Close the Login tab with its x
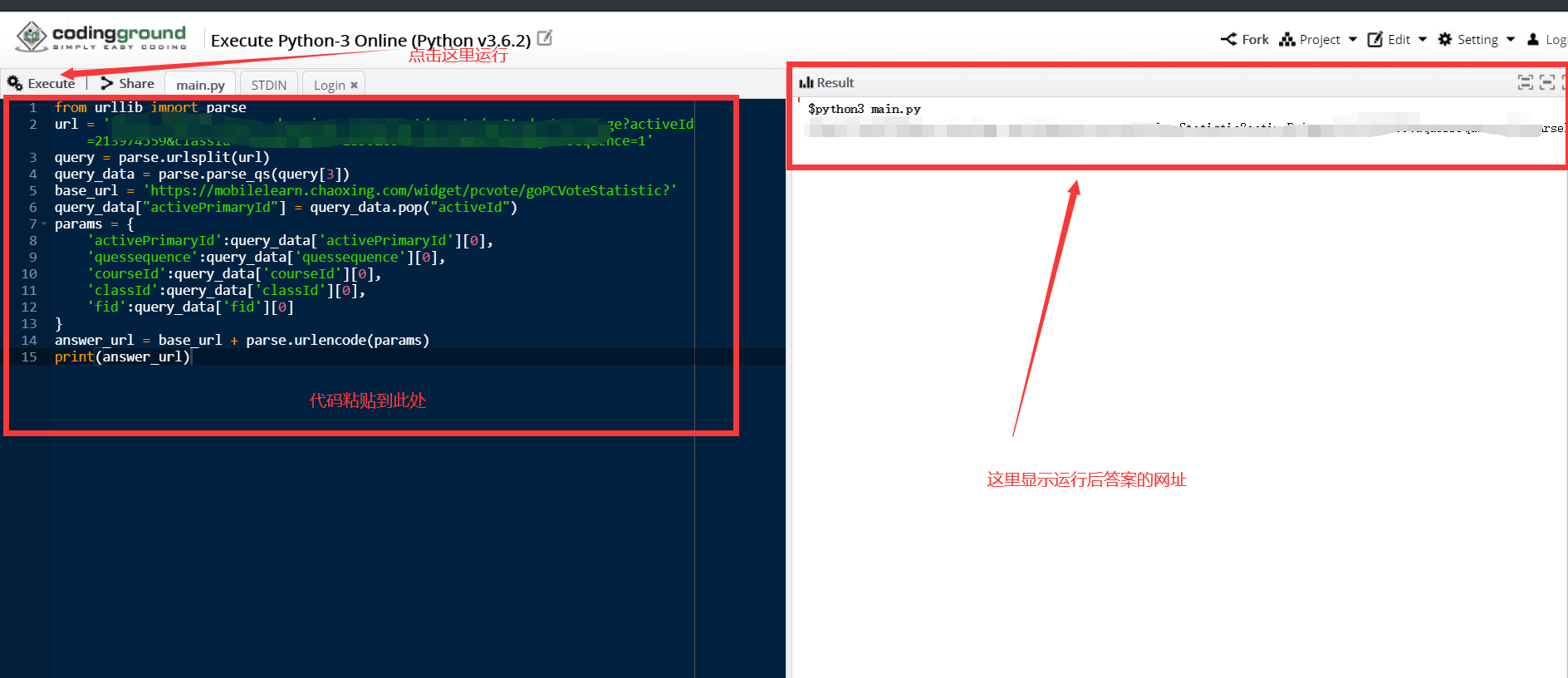1568x678 pixels. coord(354,85)
